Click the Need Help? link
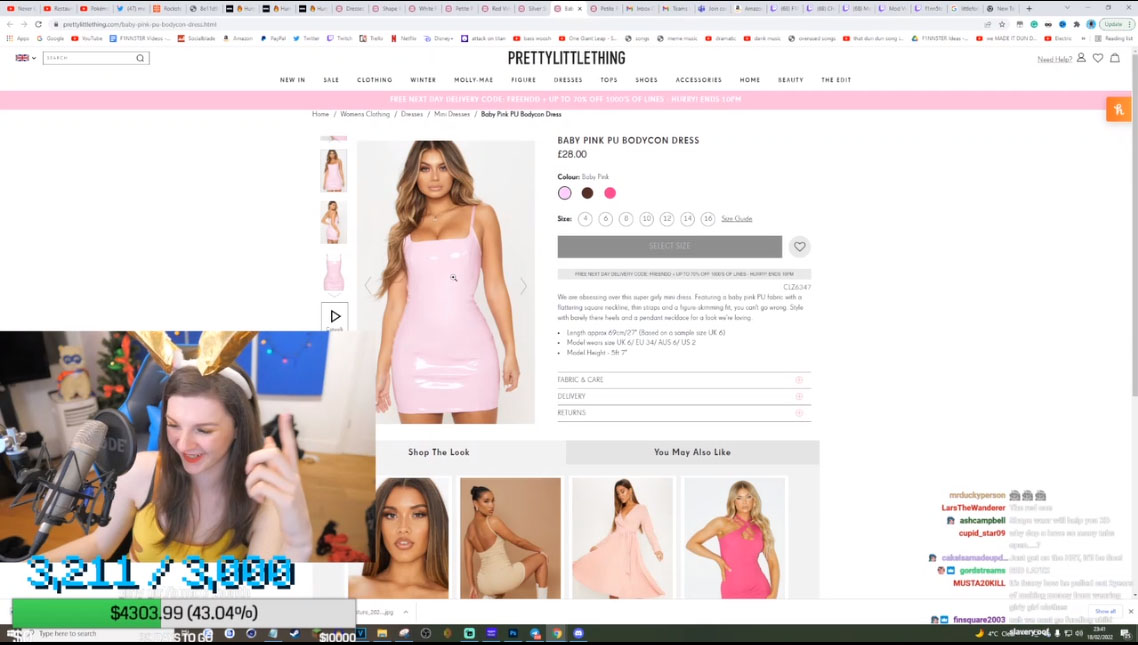The height and width of the screenshot is (645, 1138). tap(1055, 59)
